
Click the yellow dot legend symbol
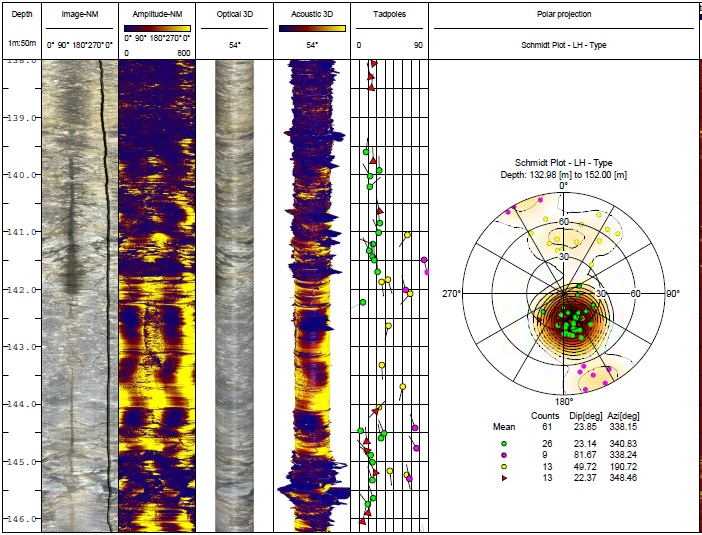coord(504,467)
